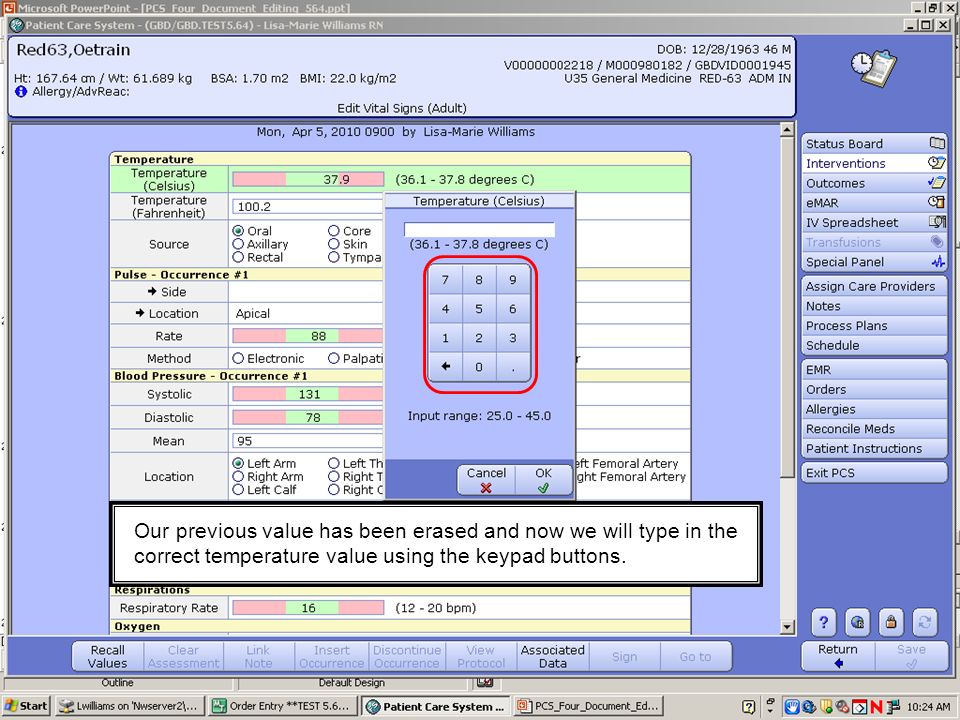960x720 pixels.
Task: Click the keypad backspace arrow key
Action: (x=446, y=367)
